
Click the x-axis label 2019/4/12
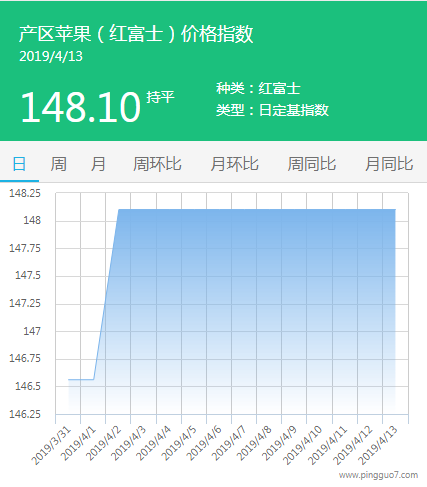click(x=353, y=445)
